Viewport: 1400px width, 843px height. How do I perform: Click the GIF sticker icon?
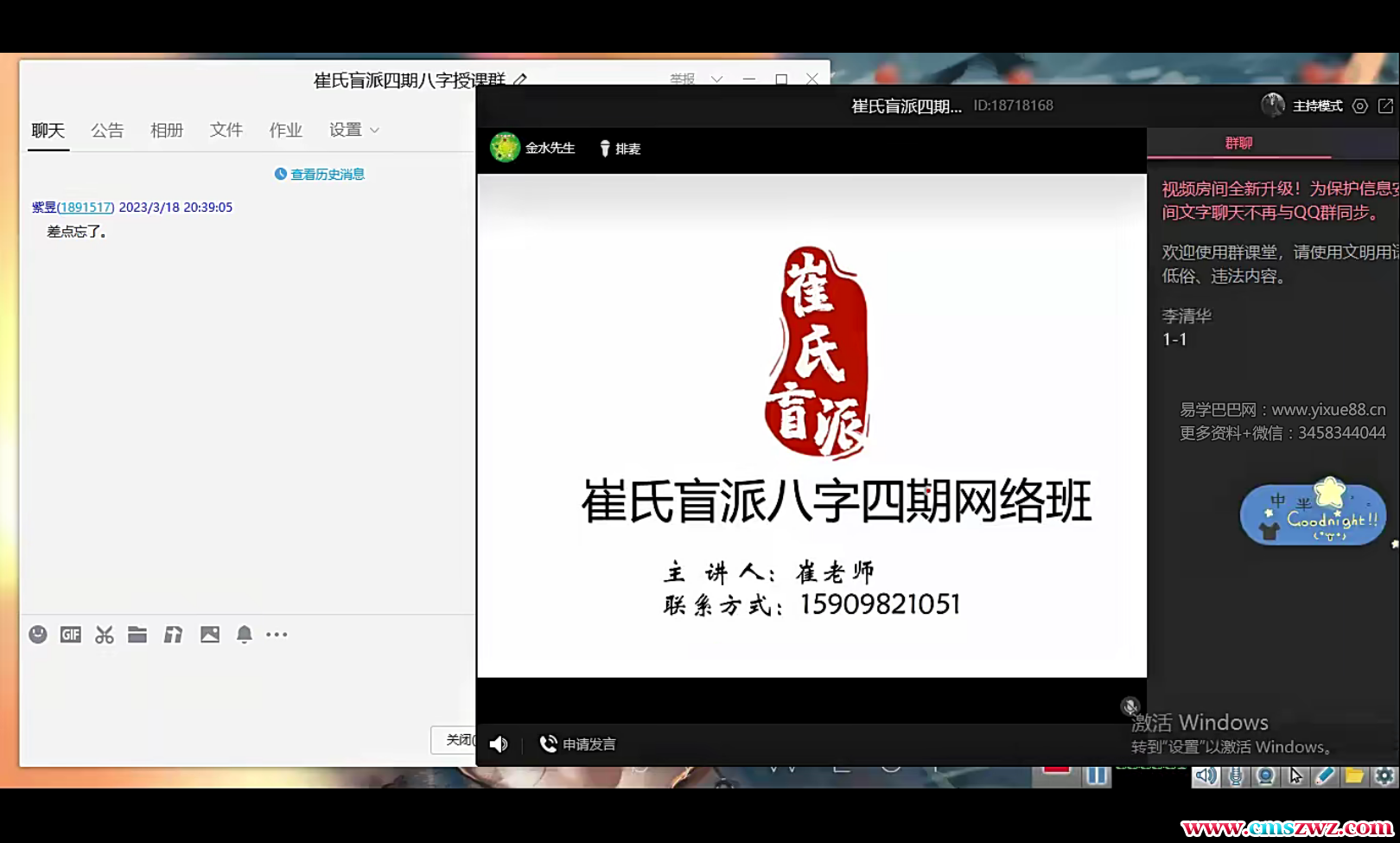point(71,635)
